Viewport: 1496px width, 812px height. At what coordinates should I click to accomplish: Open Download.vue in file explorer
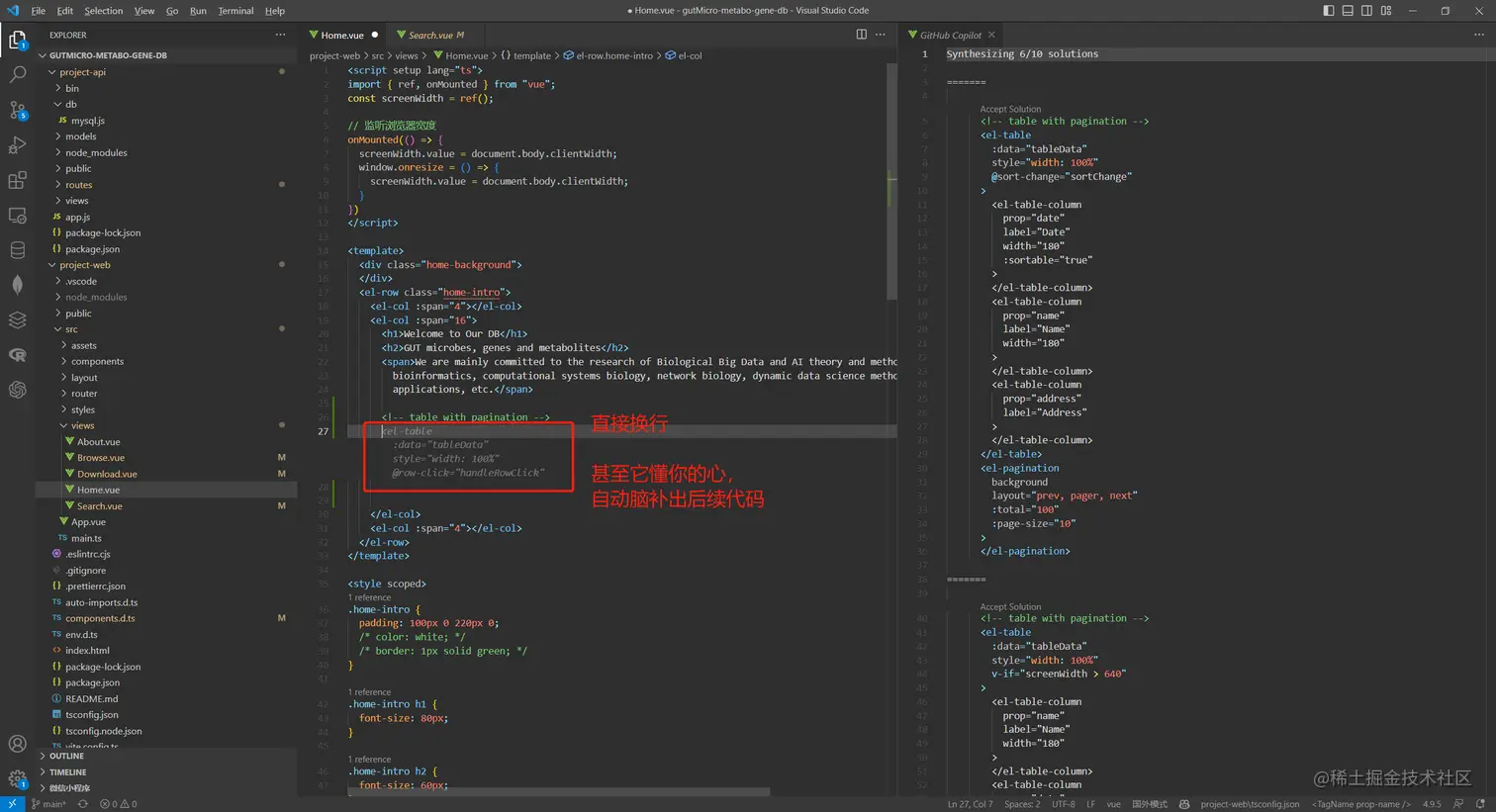coord(107,474)
